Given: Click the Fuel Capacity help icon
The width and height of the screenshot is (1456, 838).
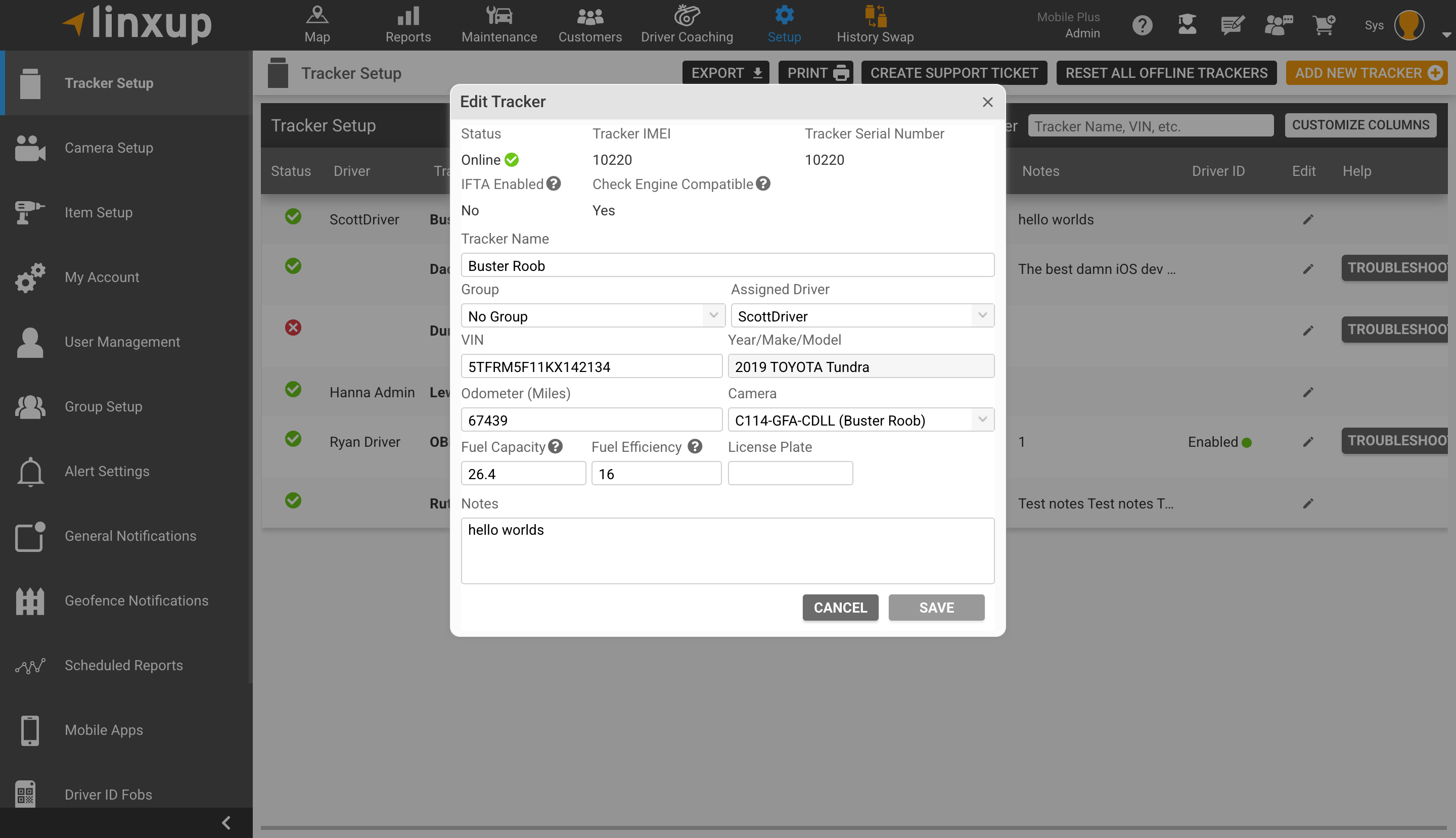Looking at the screenshot, I should pyautogui.click(x=555, y=446).
